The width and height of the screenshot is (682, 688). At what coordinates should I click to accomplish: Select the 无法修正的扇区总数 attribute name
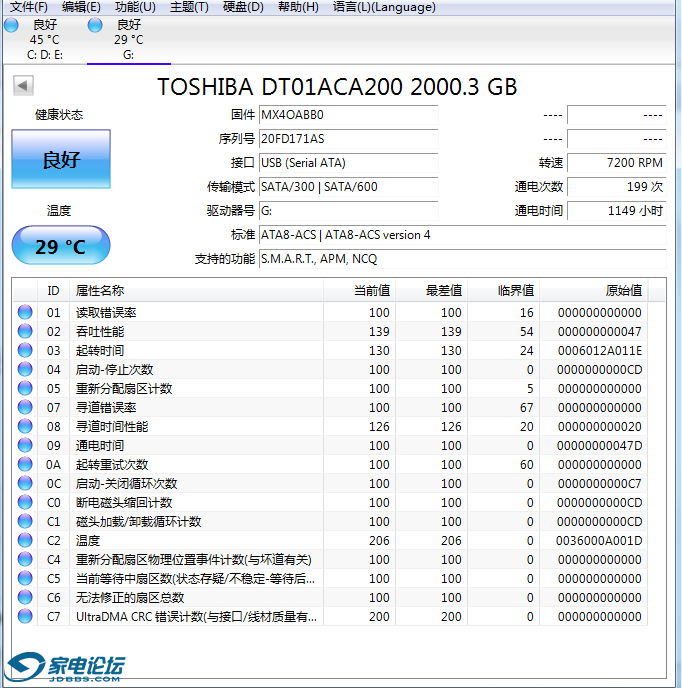point(130,597)
